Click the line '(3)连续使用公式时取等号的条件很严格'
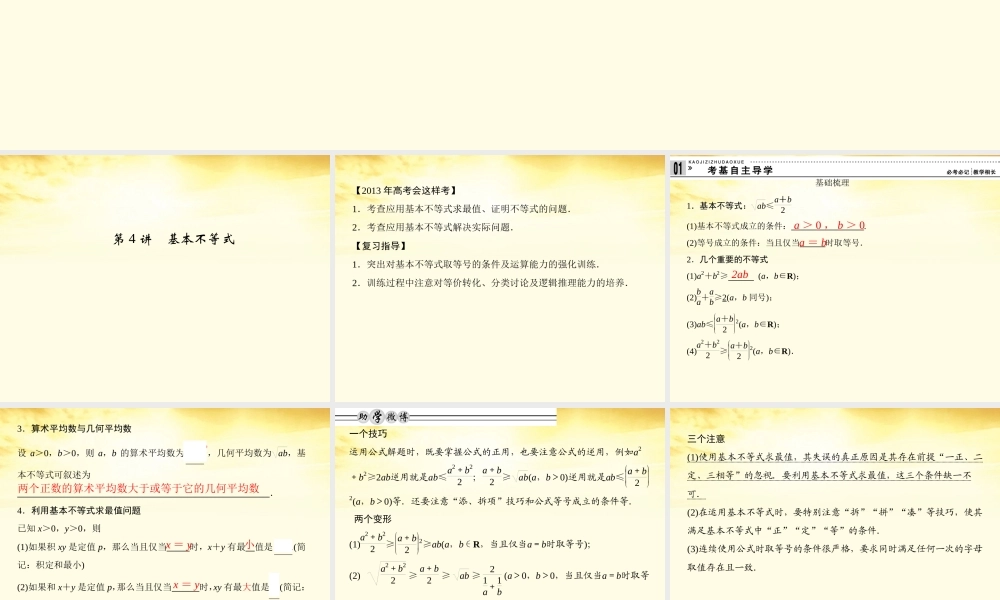The width and height of the screenshot is (1000, 600). click(x=834, y=548)
